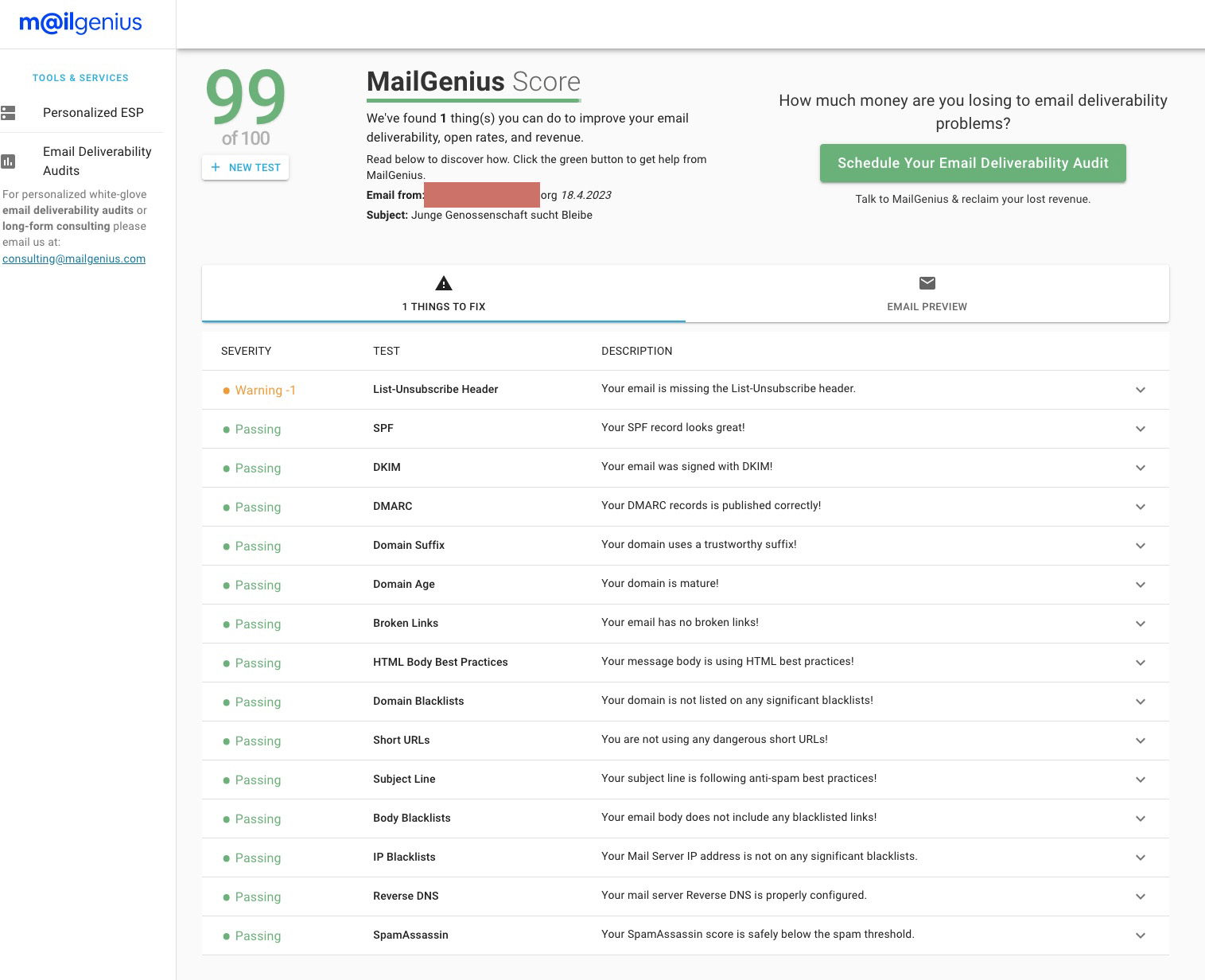The image size is (1205, 980).
Task: Click the DKIM test name
Action: 387,467
